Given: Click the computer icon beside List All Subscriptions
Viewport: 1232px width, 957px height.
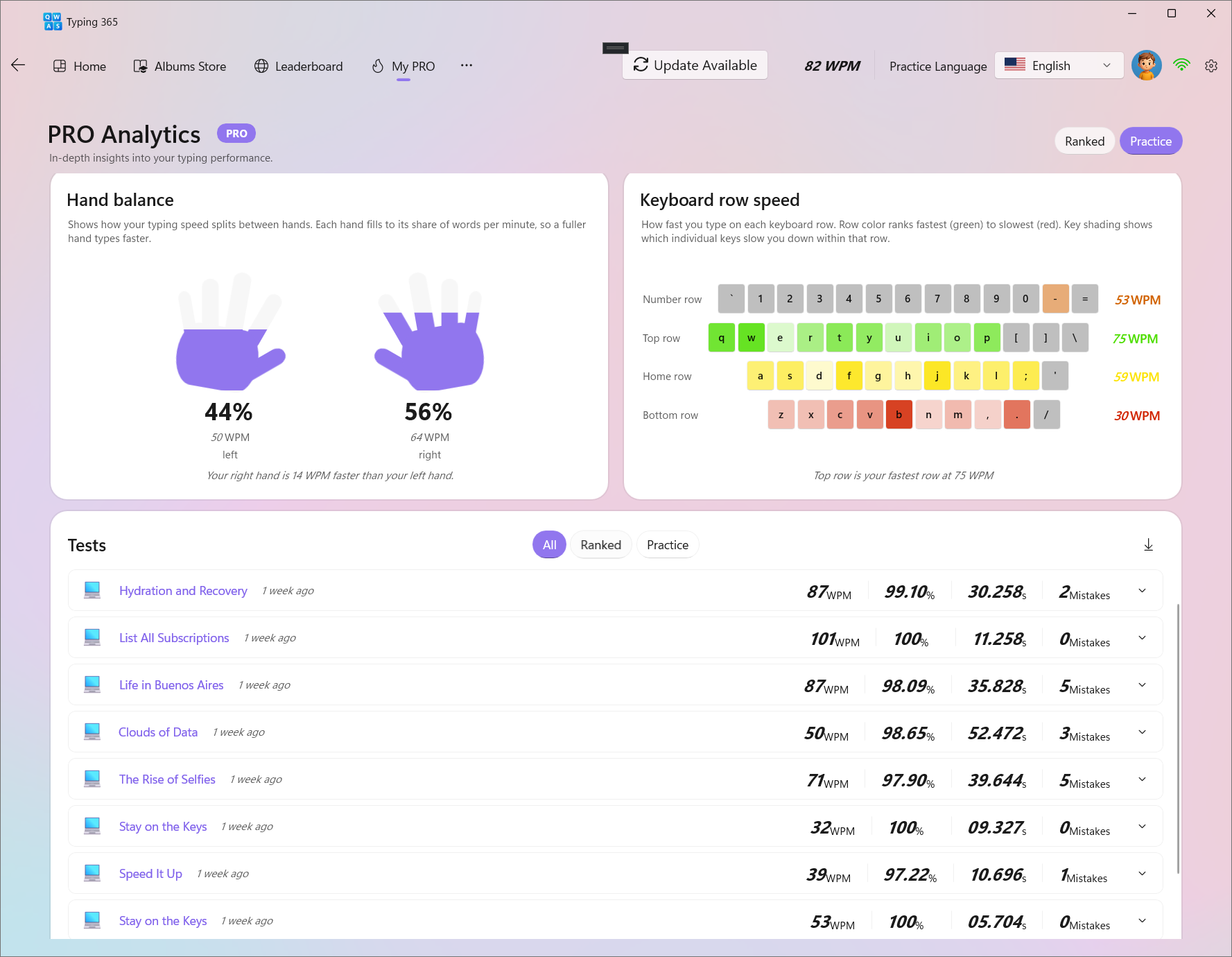Looking at the screenshot, I should (92, 637).
